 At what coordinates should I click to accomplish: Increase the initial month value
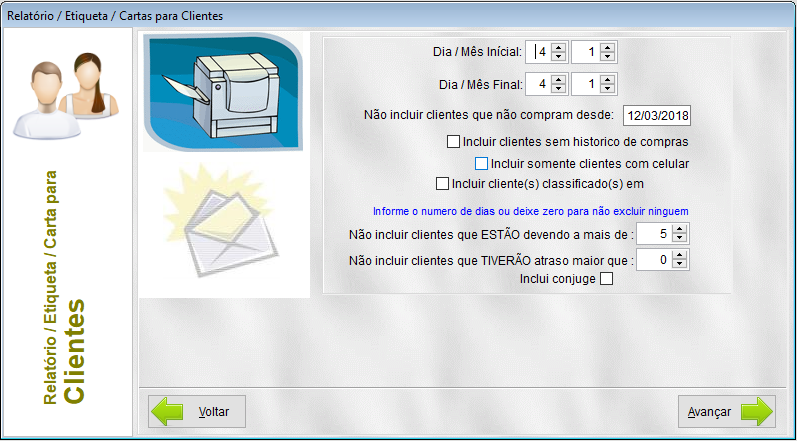tap(607, 47)
